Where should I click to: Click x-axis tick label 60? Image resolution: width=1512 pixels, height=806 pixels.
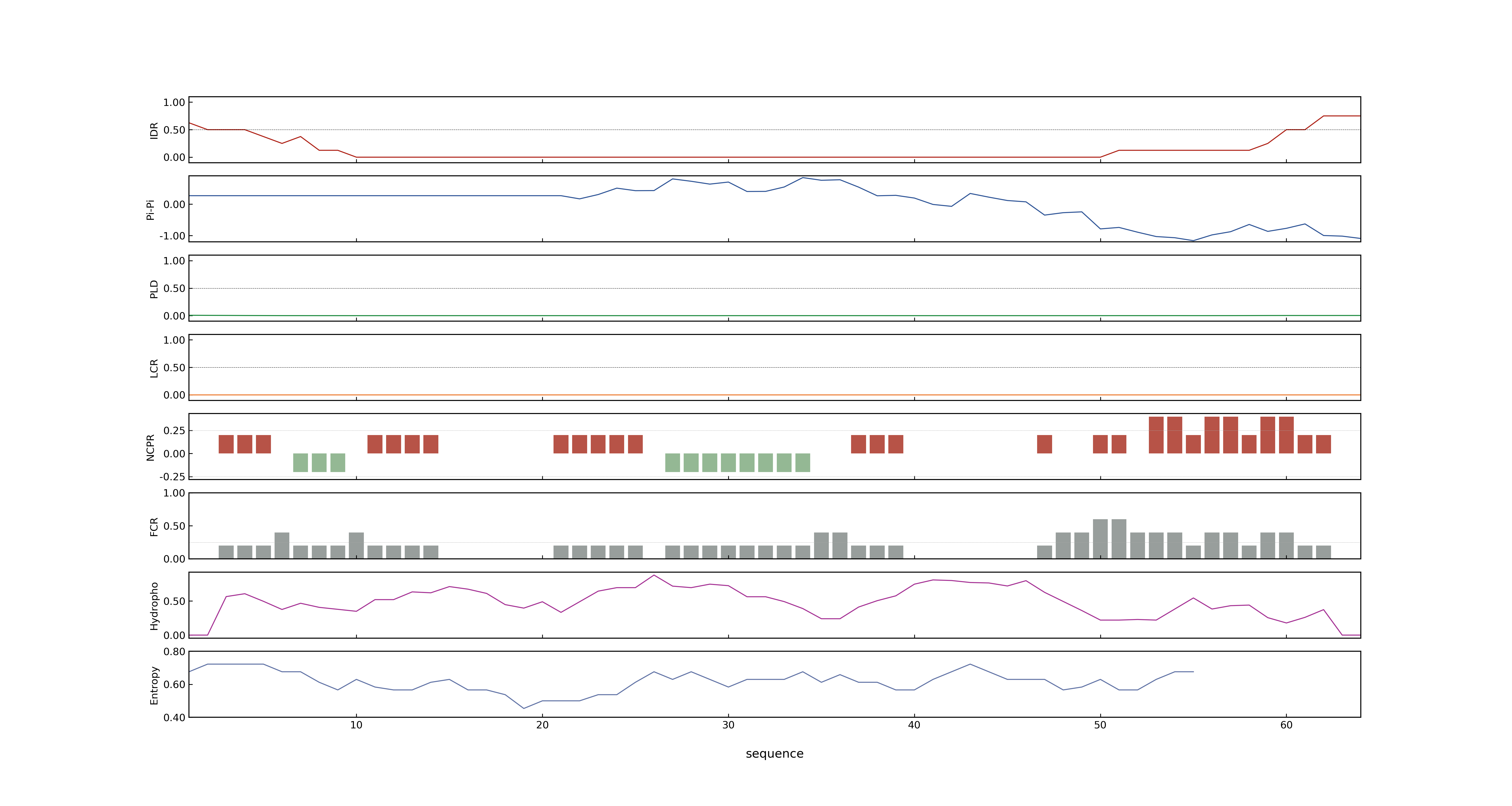(x=1286, y=725)
